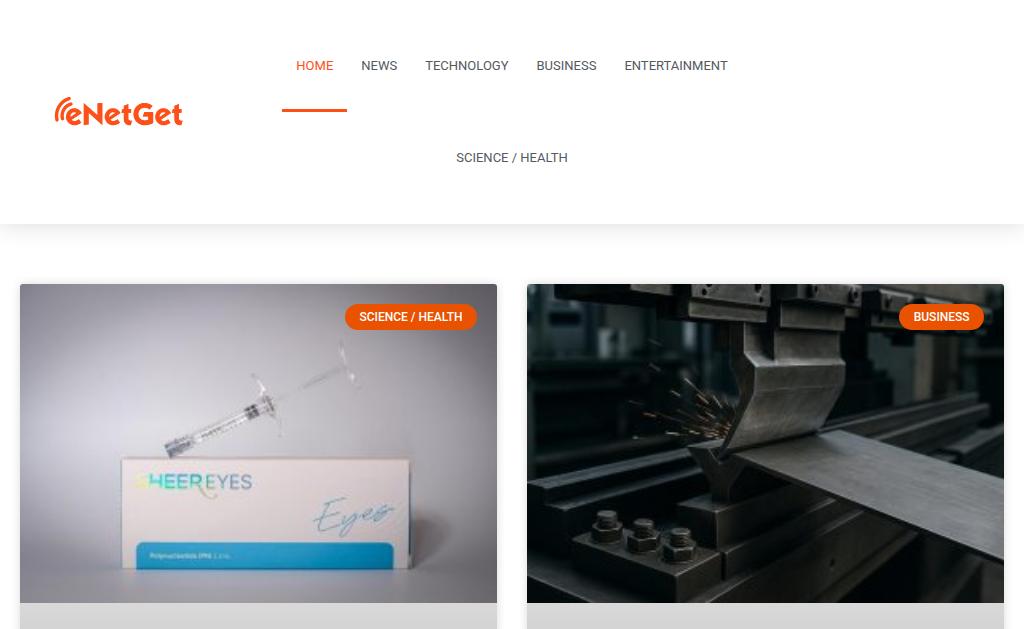Click the eNetGet logo
The height and width of the screenshot is (629, 1024).
pos(118,112)
